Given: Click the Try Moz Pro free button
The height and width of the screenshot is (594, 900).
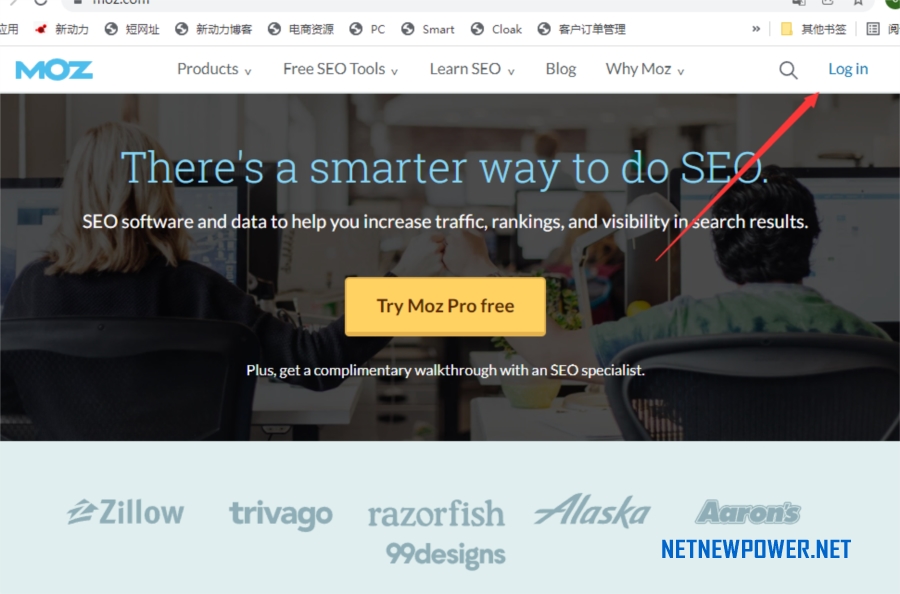Looking at the screenshot, I should click(x=445, y=306).
